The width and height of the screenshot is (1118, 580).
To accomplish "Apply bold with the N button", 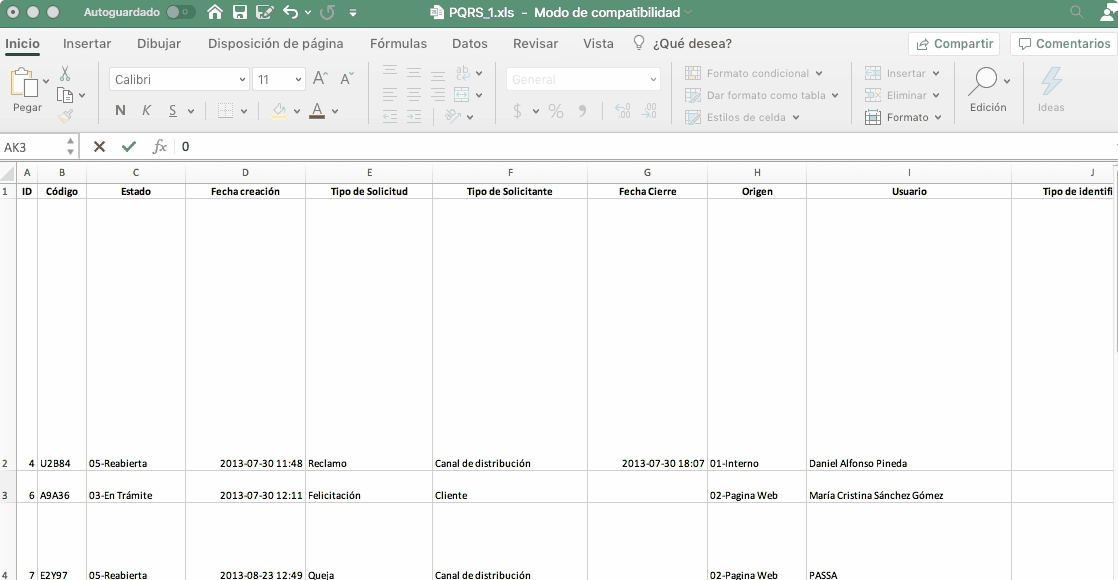I will pos(121,111).
